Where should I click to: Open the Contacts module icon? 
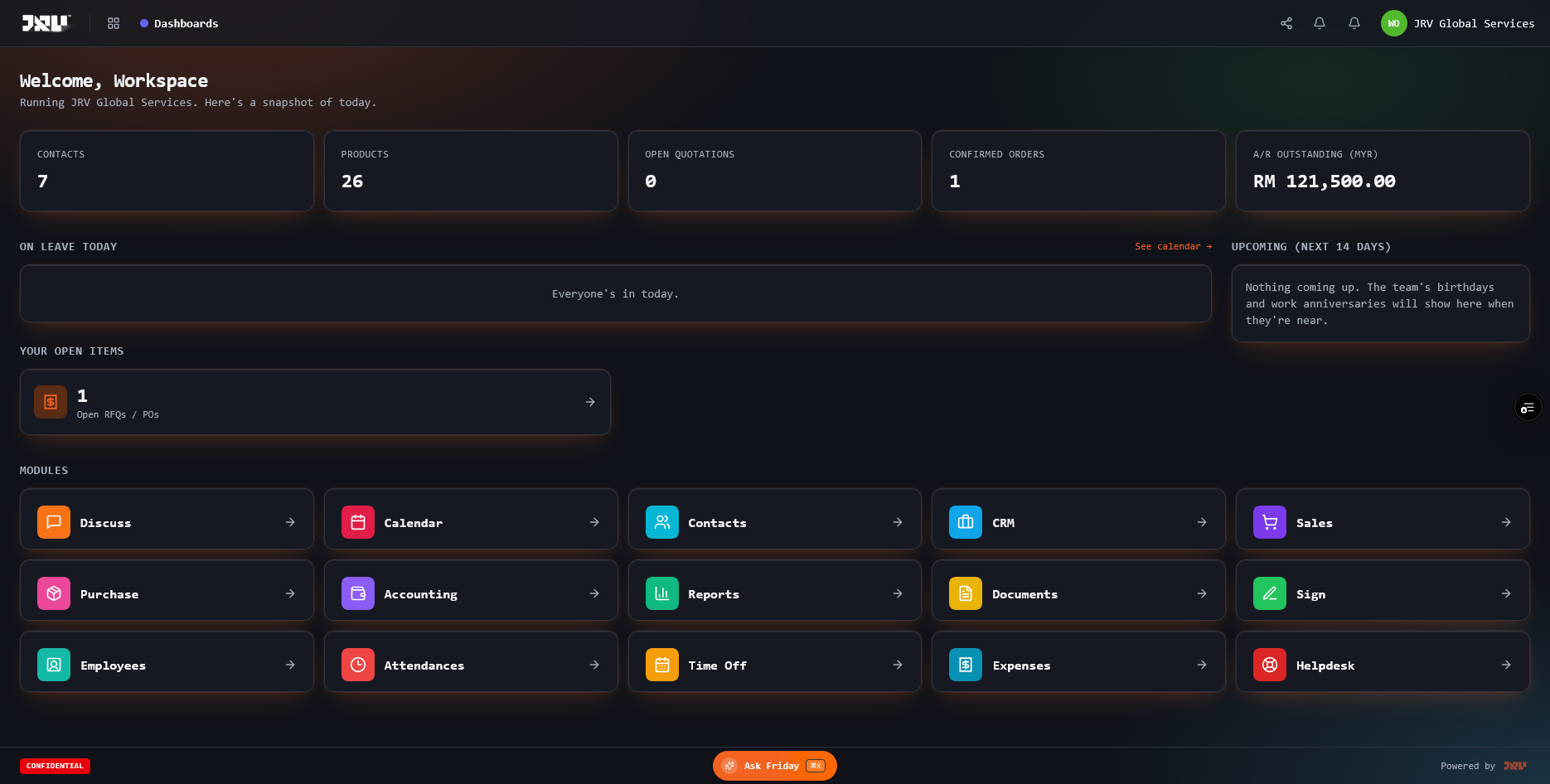(662, 522)
